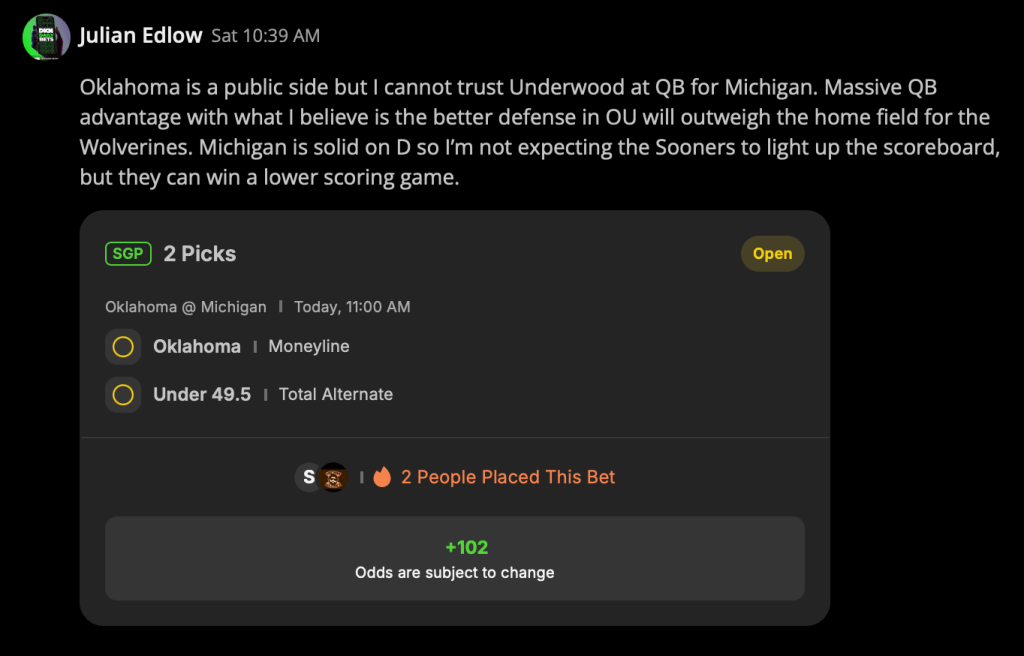Toggle the Under 49.5 pick circle
Screen dimensions: 1024x656
click(123, 395)
